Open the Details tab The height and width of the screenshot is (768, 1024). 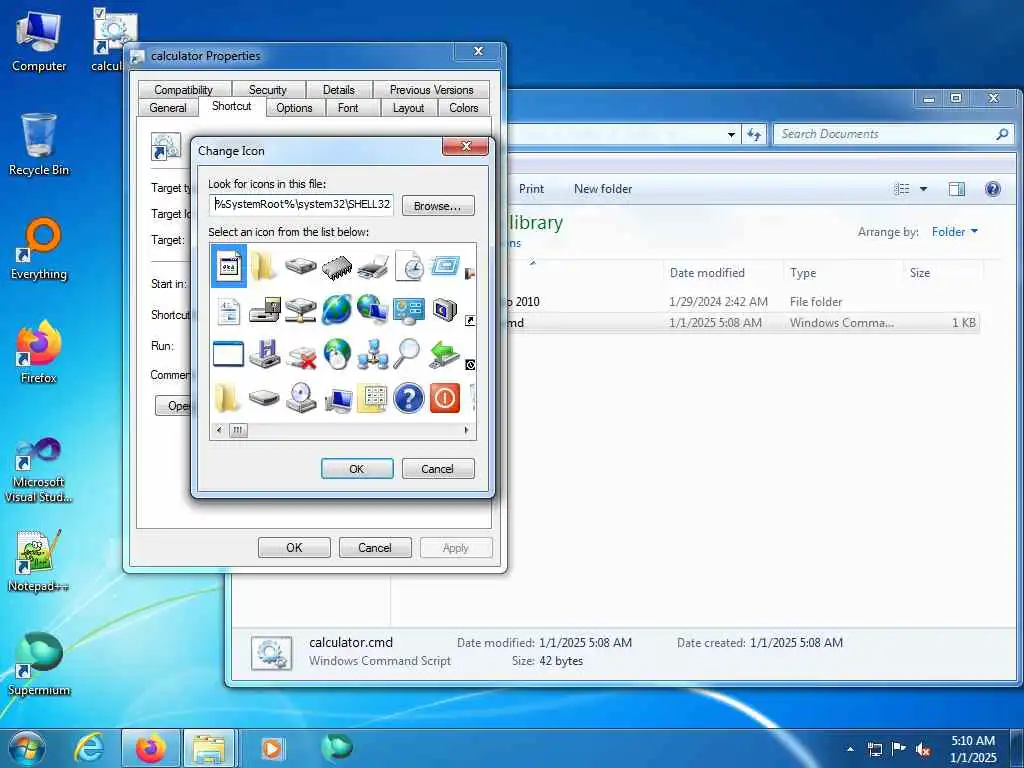point(338,89)
